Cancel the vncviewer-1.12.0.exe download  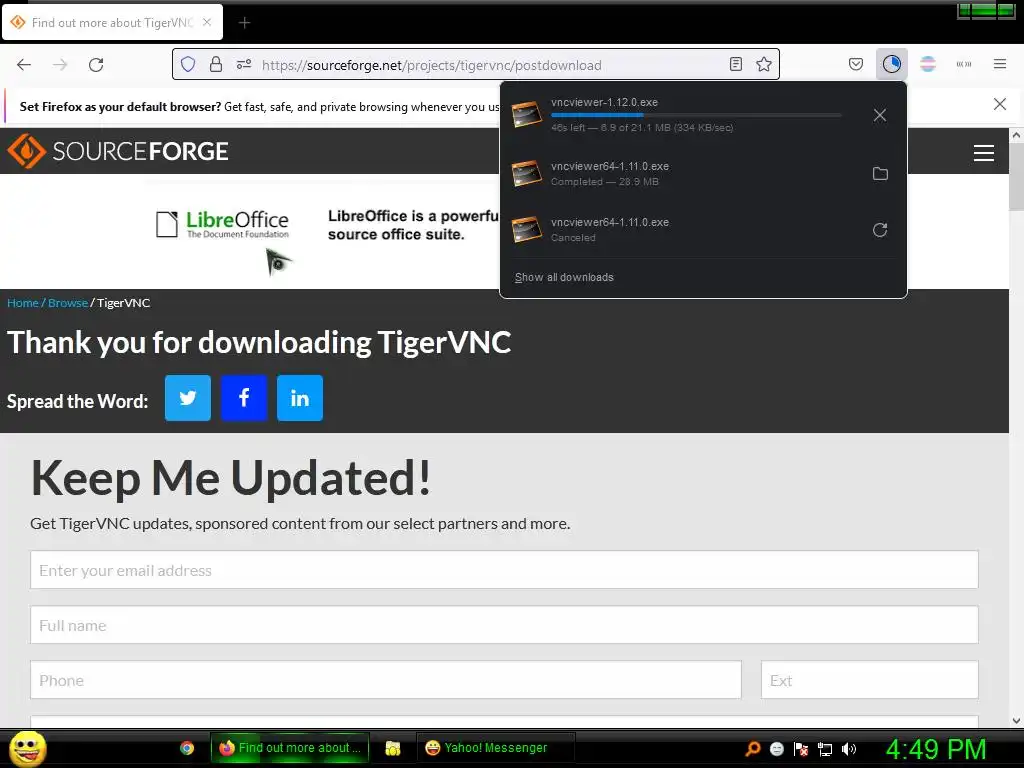880,116
